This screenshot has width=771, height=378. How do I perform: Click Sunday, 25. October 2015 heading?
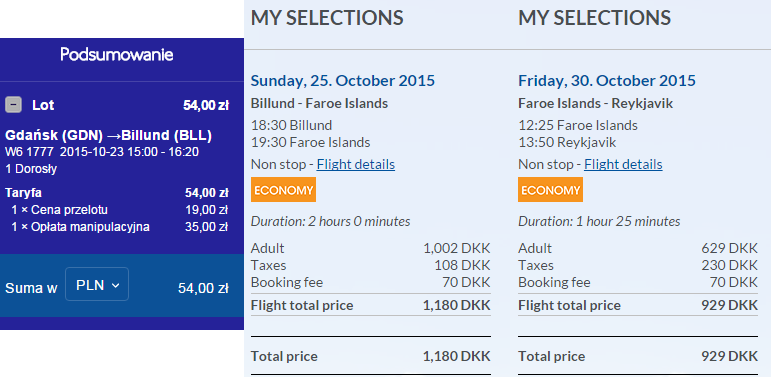[343, 81]
